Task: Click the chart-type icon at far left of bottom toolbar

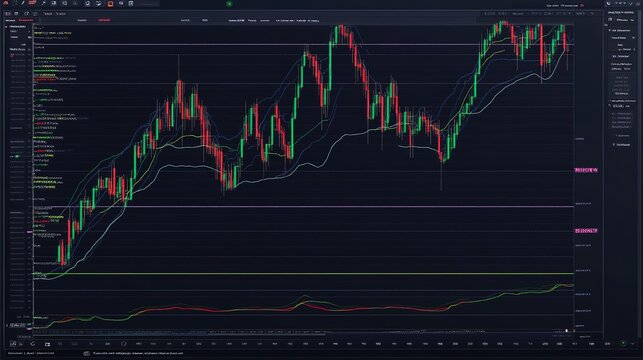Action: pos(13,344)
